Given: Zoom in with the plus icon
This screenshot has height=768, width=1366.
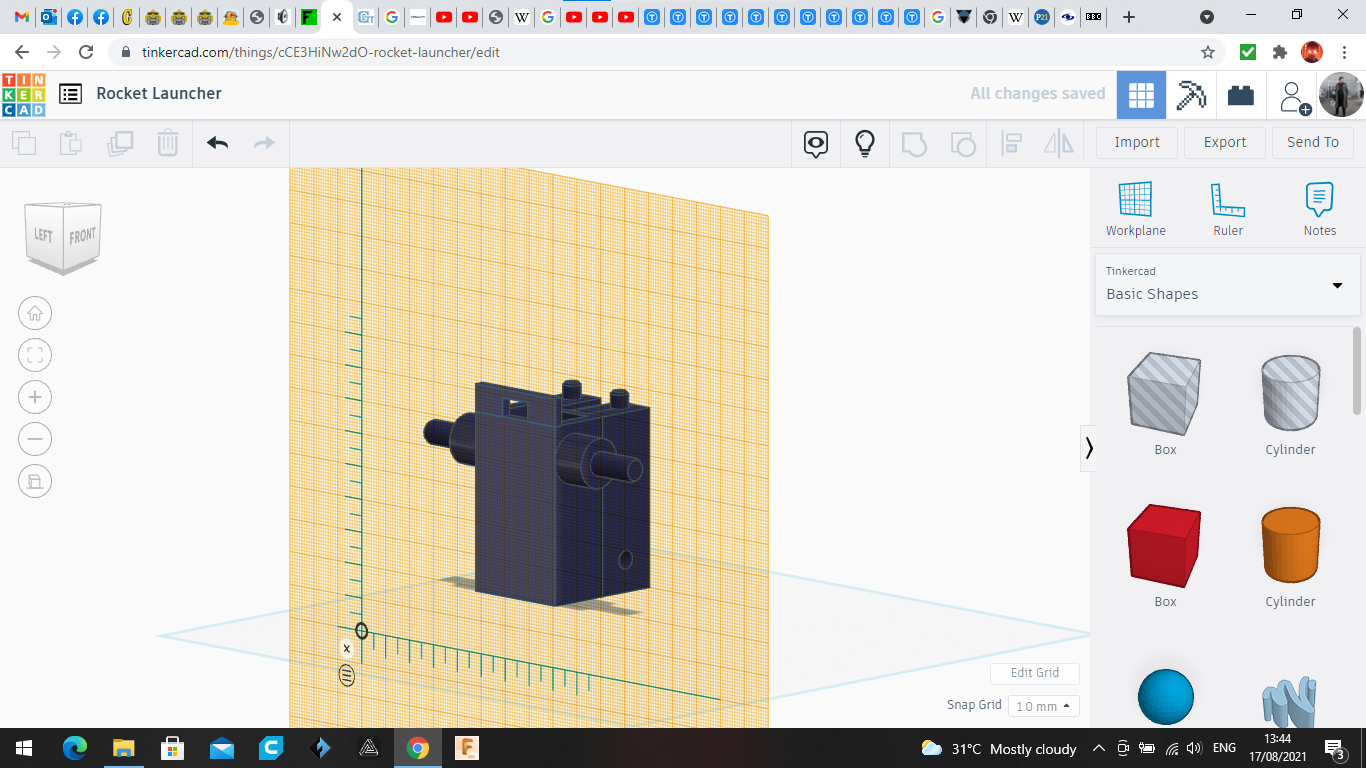Looking at the screenshot, I should click(35, 398).
